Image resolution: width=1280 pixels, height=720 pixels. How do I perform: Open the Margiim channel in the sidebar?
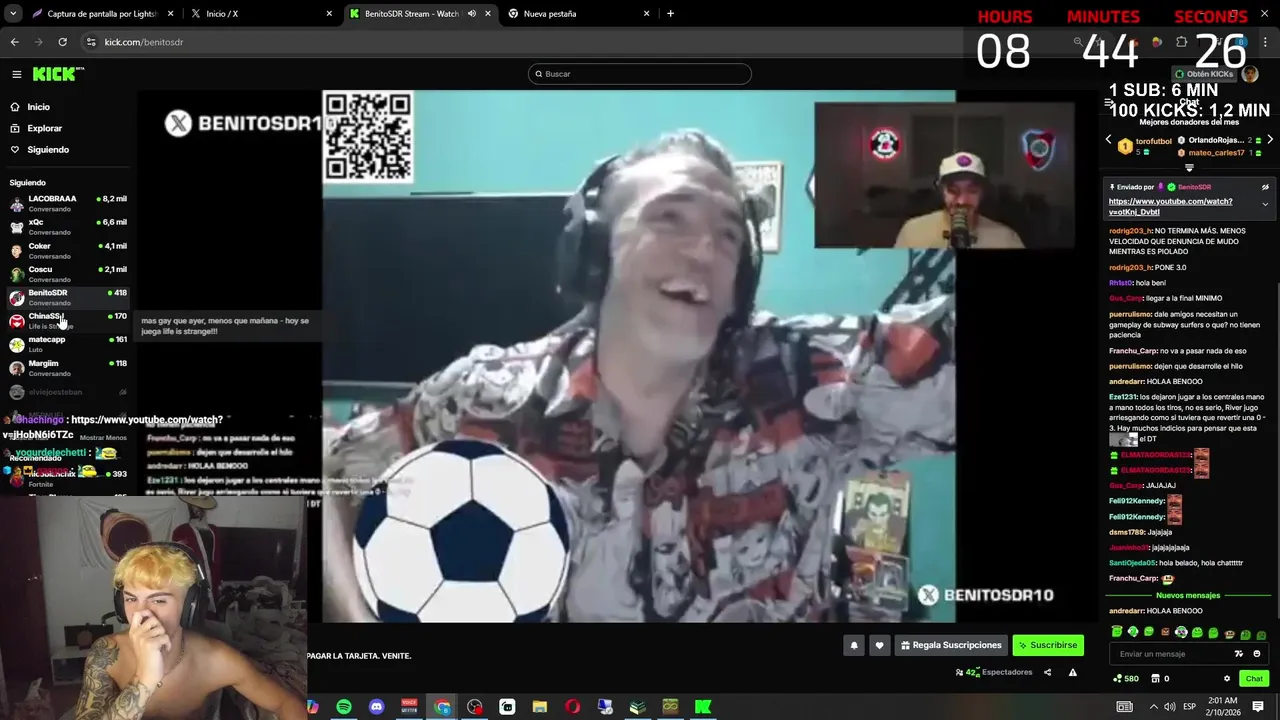coord(68,368)
